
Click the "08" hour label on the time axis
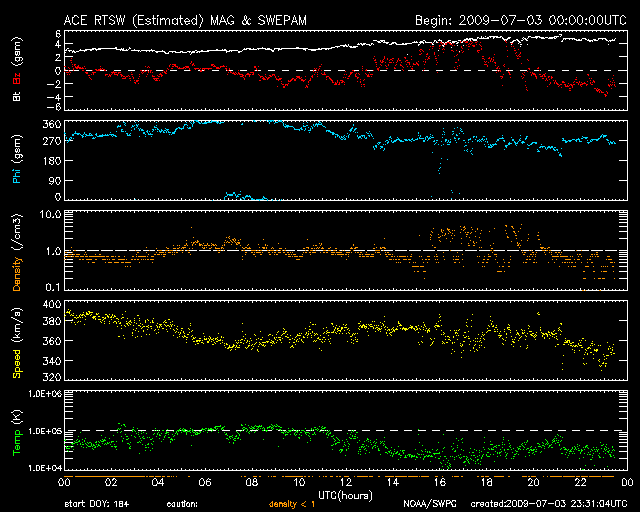(x=252, y=482)
